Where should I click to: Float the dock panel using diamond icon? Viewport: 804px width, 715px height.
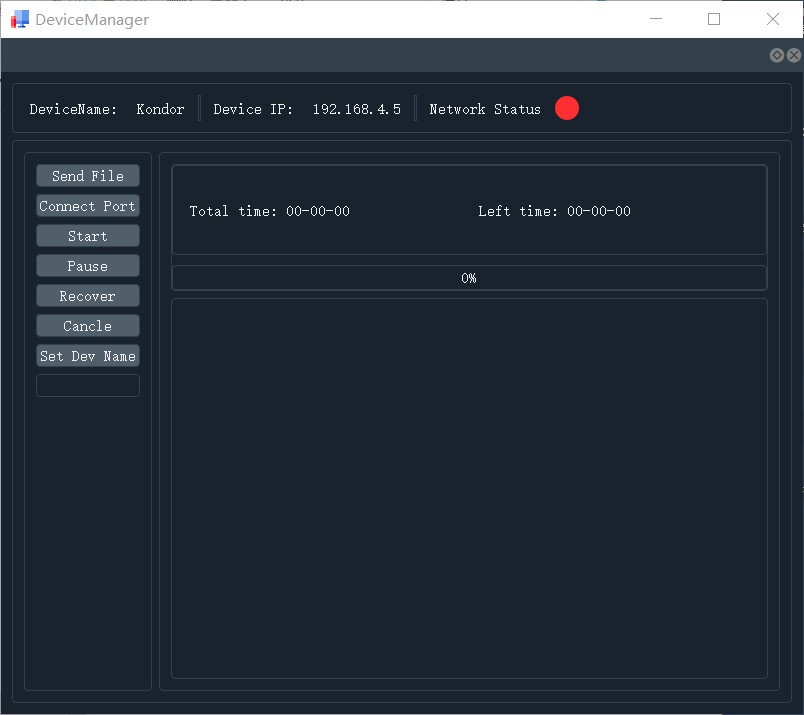point(777,55)
